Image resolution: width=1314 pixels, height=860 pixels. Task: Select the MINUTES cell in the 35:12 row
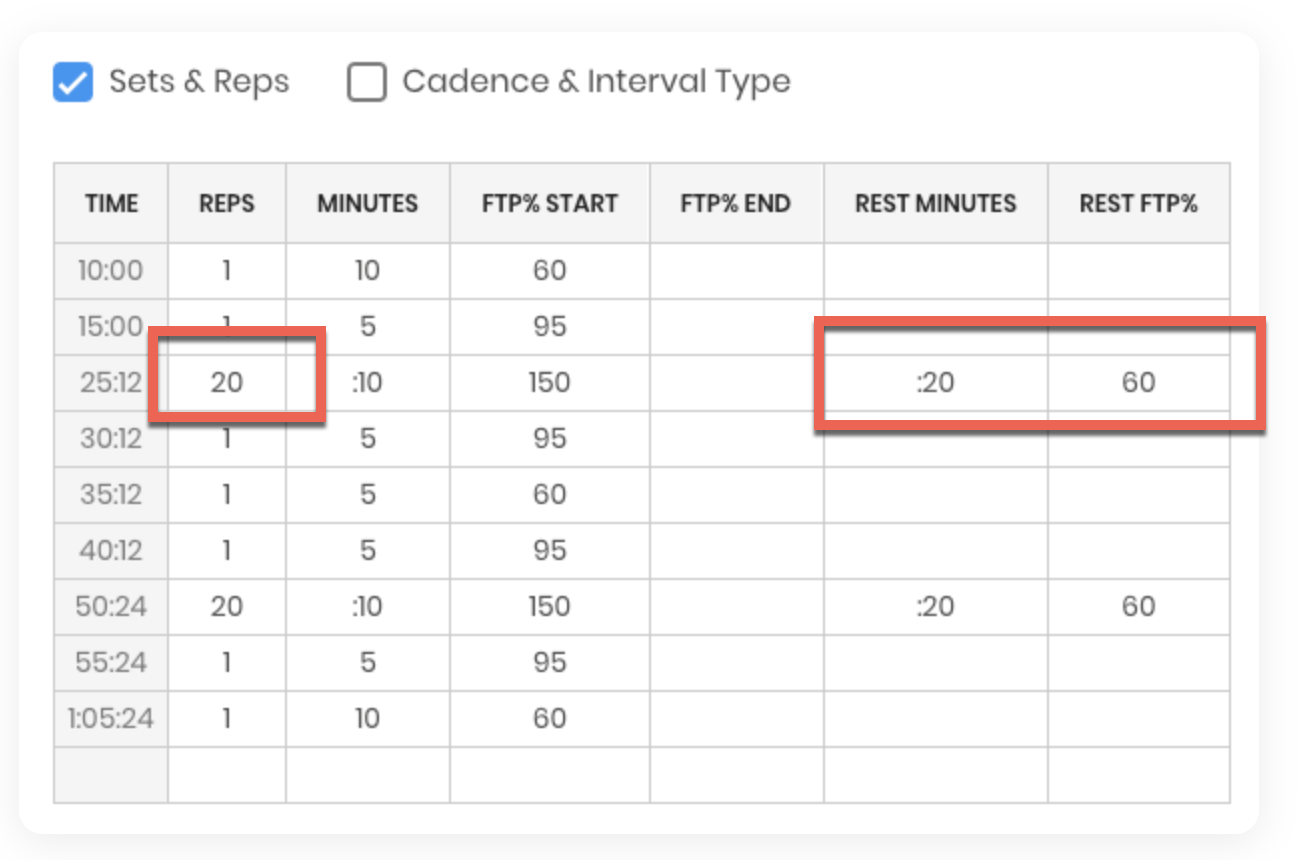(x=368, y=495)
